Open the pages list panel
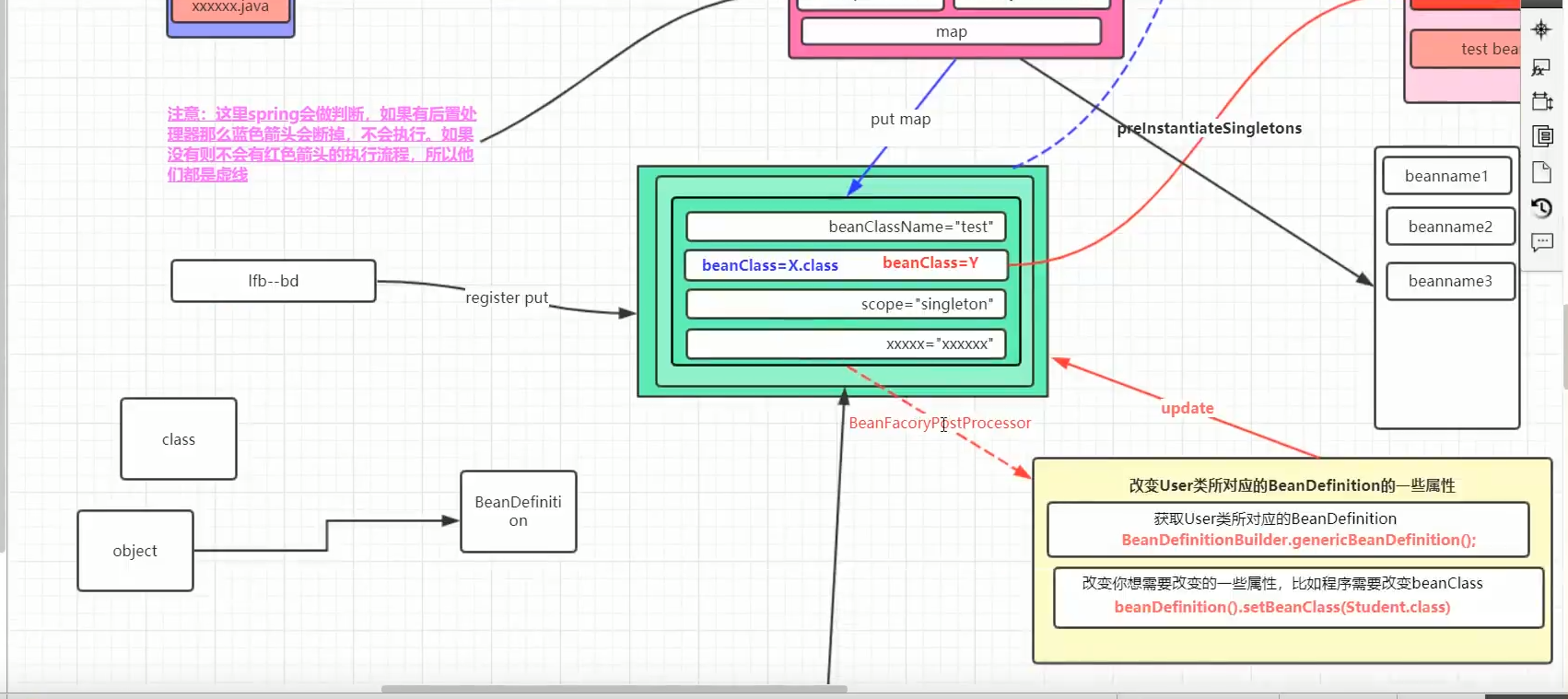Image resolution: width=1568 pixels, height=699 pixels. (x=1541, y=136)
